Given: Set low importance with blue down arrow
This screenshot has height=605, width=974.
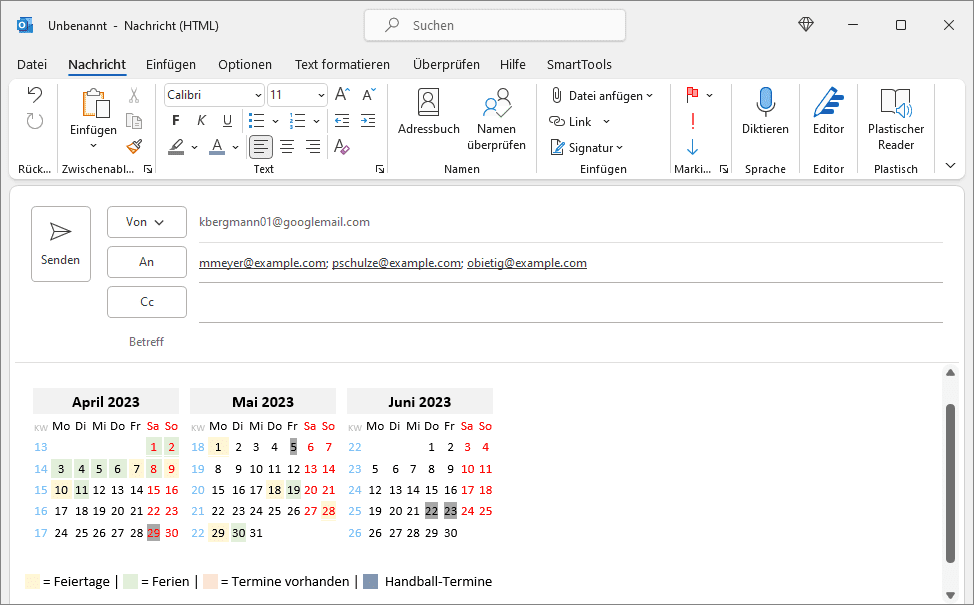Looking at the screenshot, I should (692, 147).
